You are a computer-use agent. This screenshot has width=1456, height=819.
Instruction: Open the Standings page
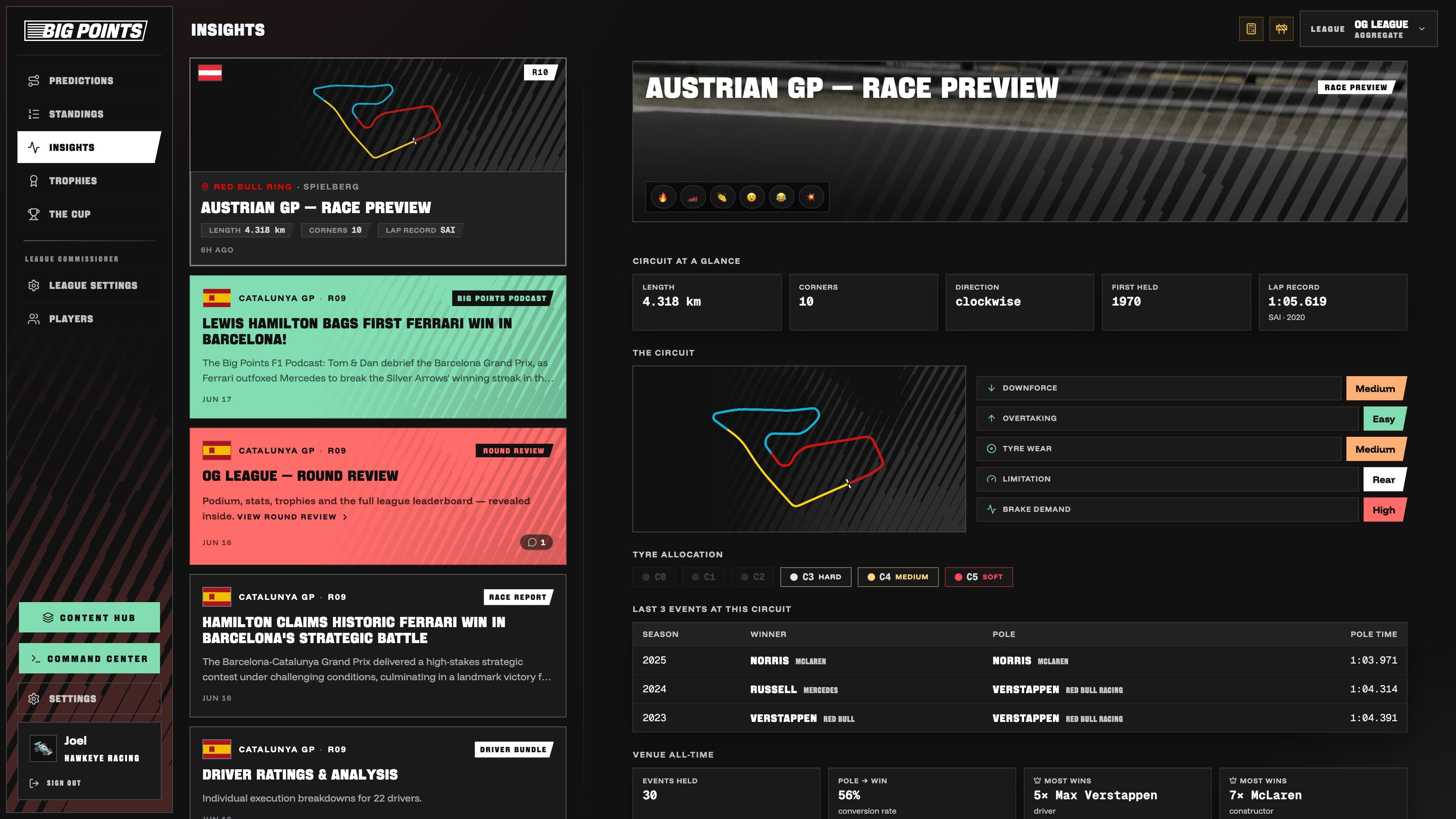89,114
